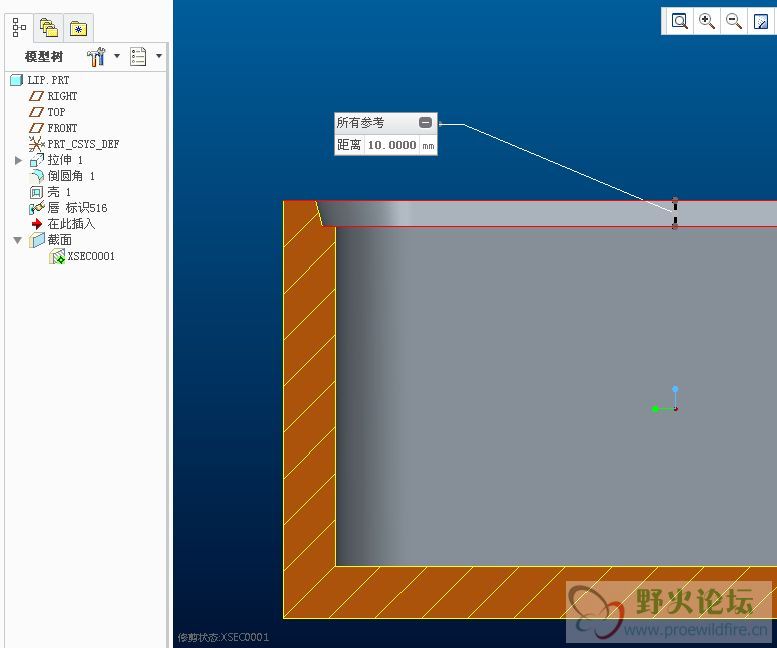
Task: Click the 倒圆角 1 round icon
Action: point(37,176)
